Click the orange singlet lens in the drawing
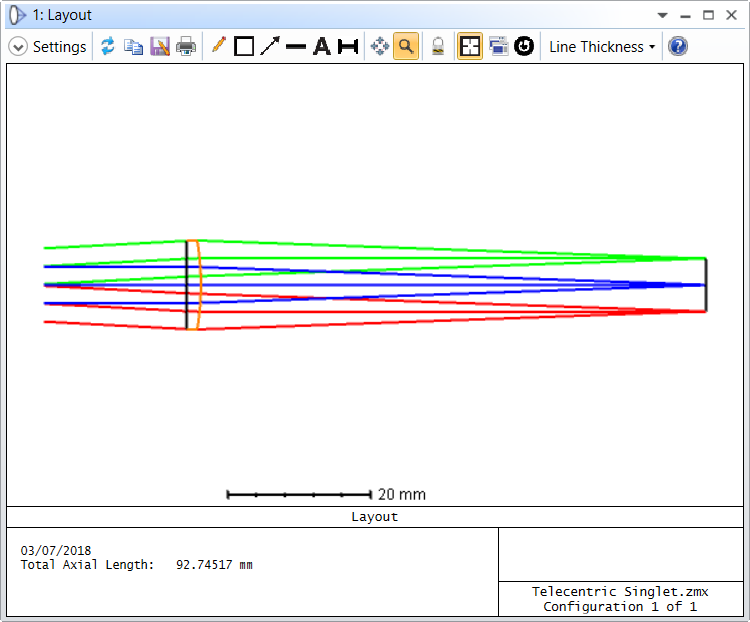The height and width of the screenshot is (622, 750). [x=193, y=285]
